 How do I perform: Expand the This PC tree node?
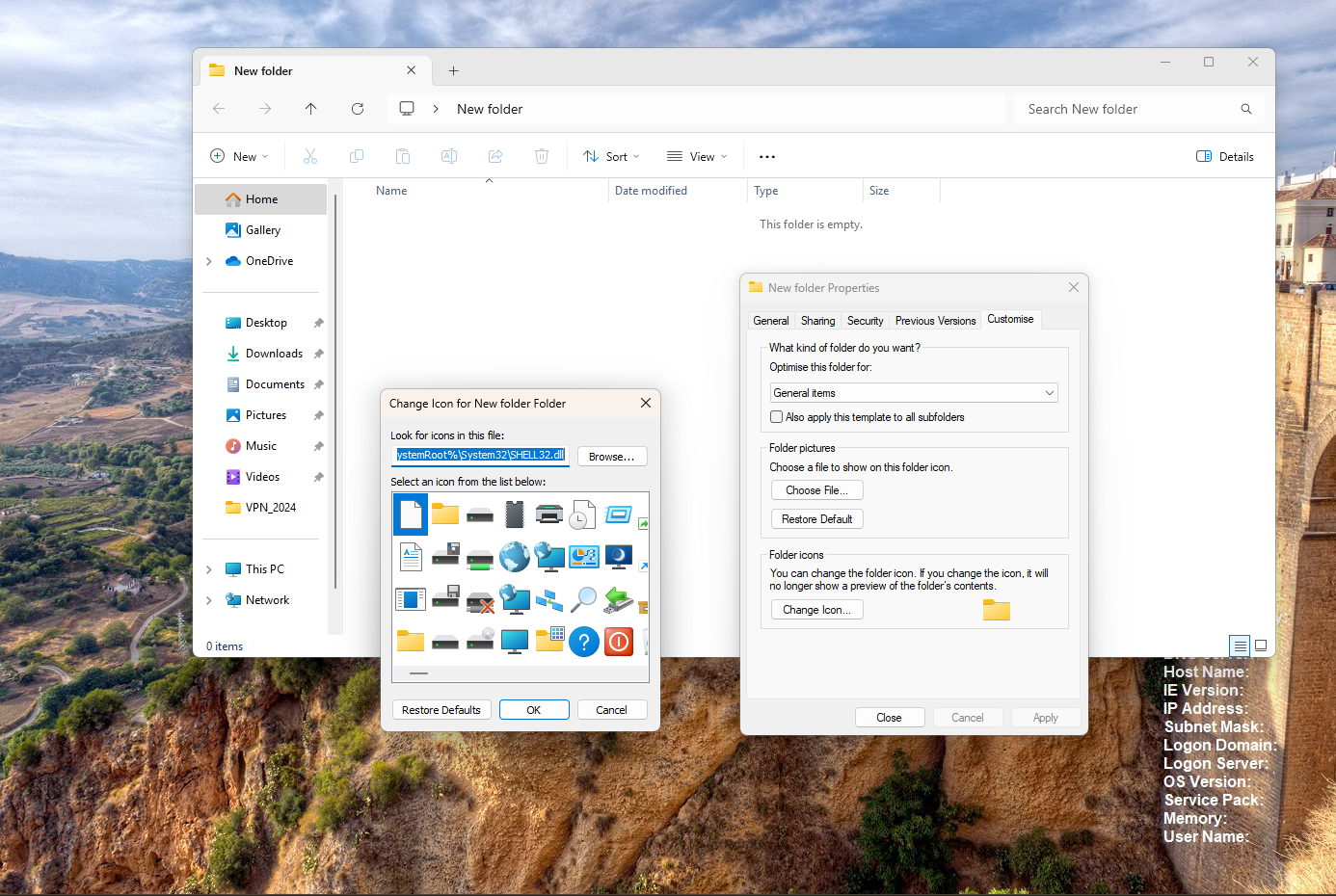point(209,569)
